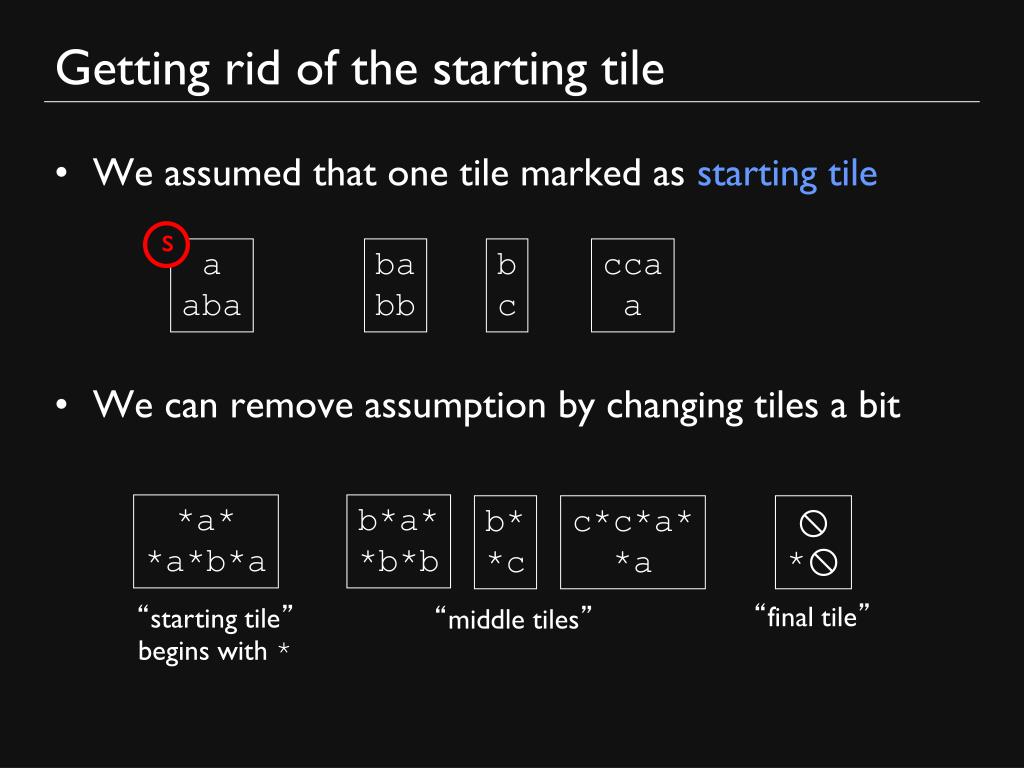The height and width of the screenshot is (768, 1024).
Task: Click the red circled S marker
Action: pyautogui.click(x=167, y=244)
